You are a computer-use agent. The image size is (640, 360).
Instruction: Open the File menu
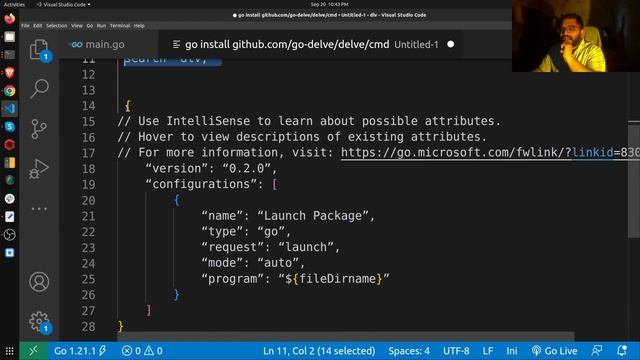click(25, 26)
